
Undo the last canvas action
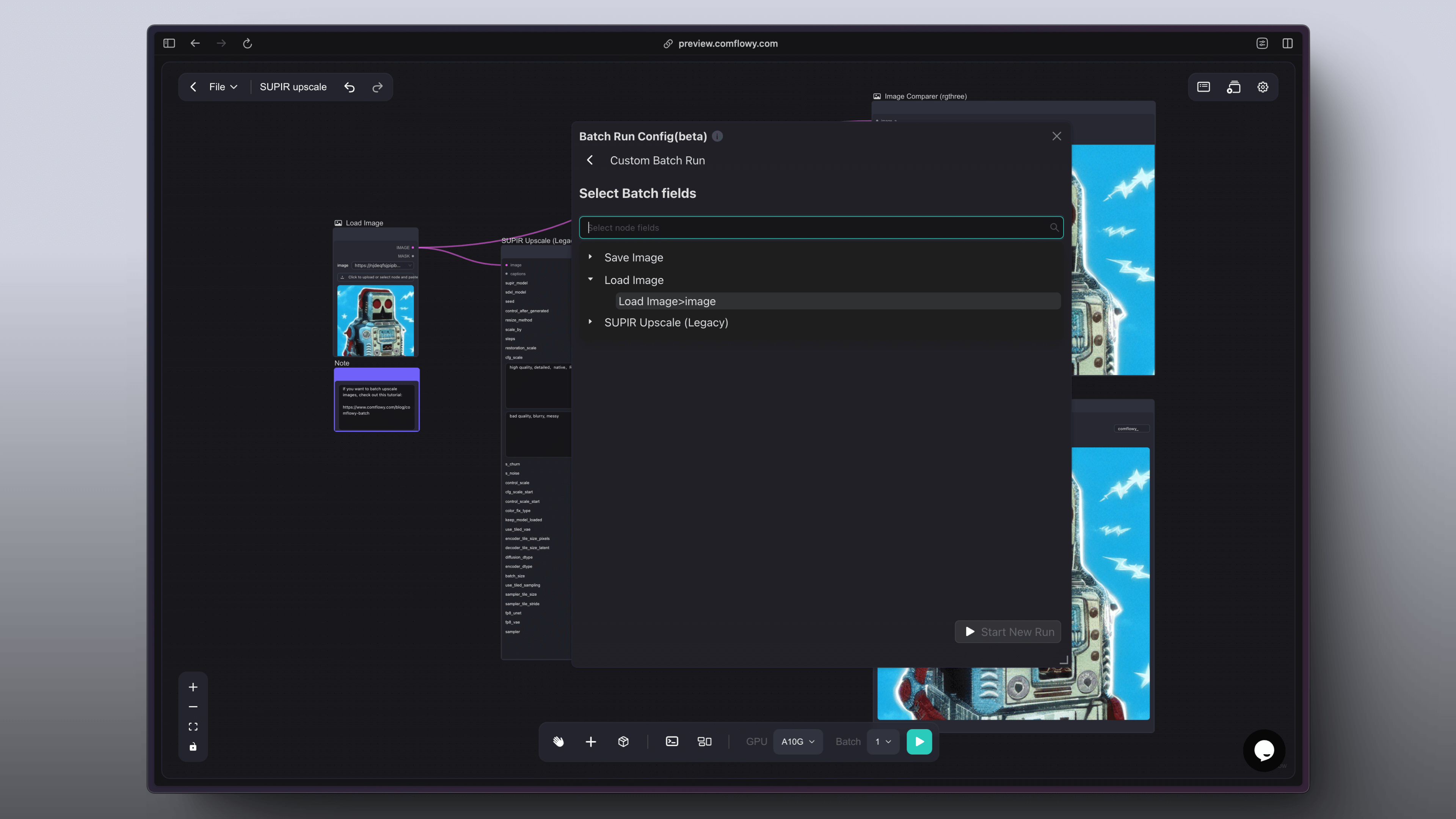pyautogui.click(x=349, y=87)
